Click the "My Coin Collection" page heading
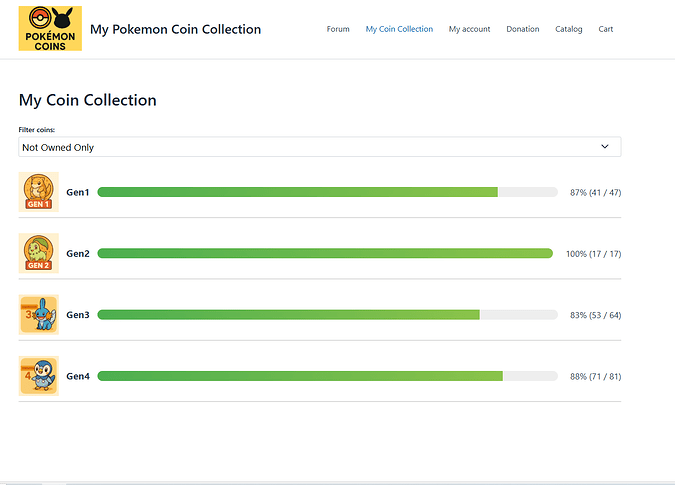The height and width of the screenshot is (485, 675). [x=87, y=100]
